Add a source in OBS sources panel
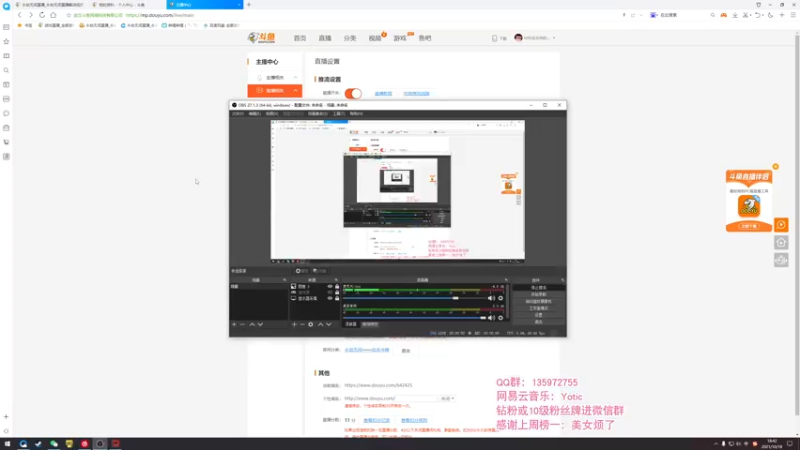This screenshot has height=450, width=800. click(x=294, y=324)
